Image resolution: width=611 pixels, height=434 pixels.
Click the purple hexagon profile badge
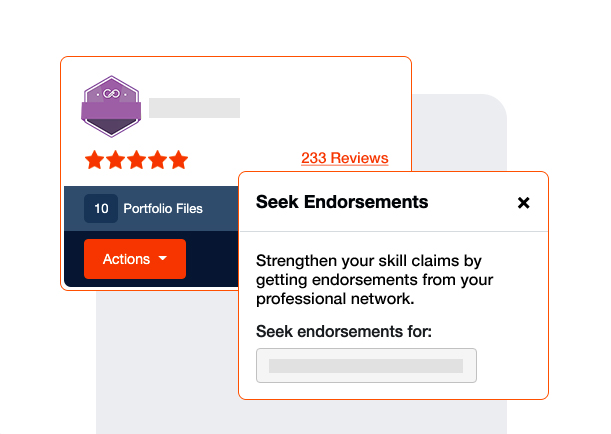click(x=111, y=107)
